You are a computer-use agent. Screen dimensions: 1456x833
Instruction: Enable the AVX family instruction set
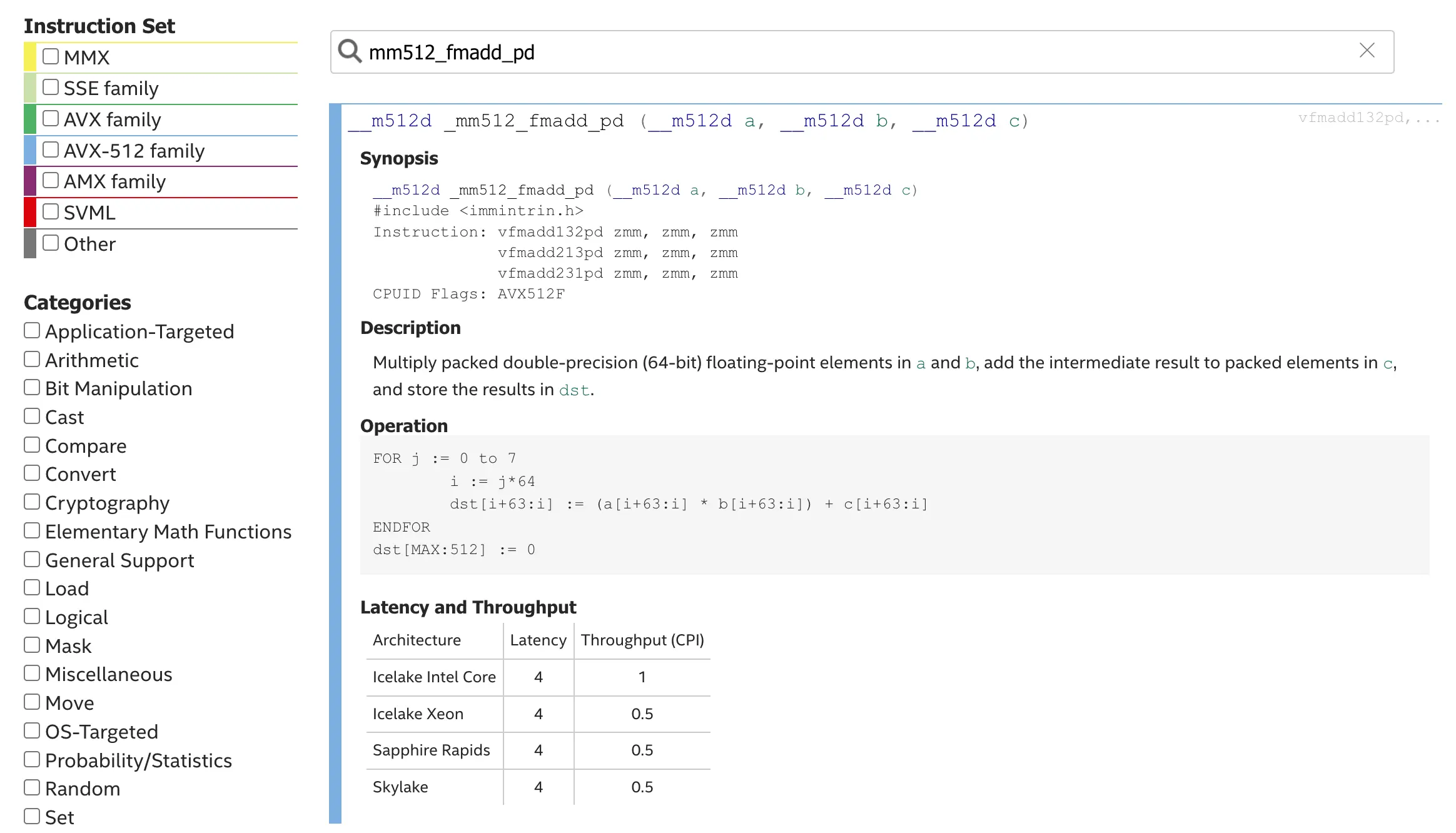(x=51, y=118)
